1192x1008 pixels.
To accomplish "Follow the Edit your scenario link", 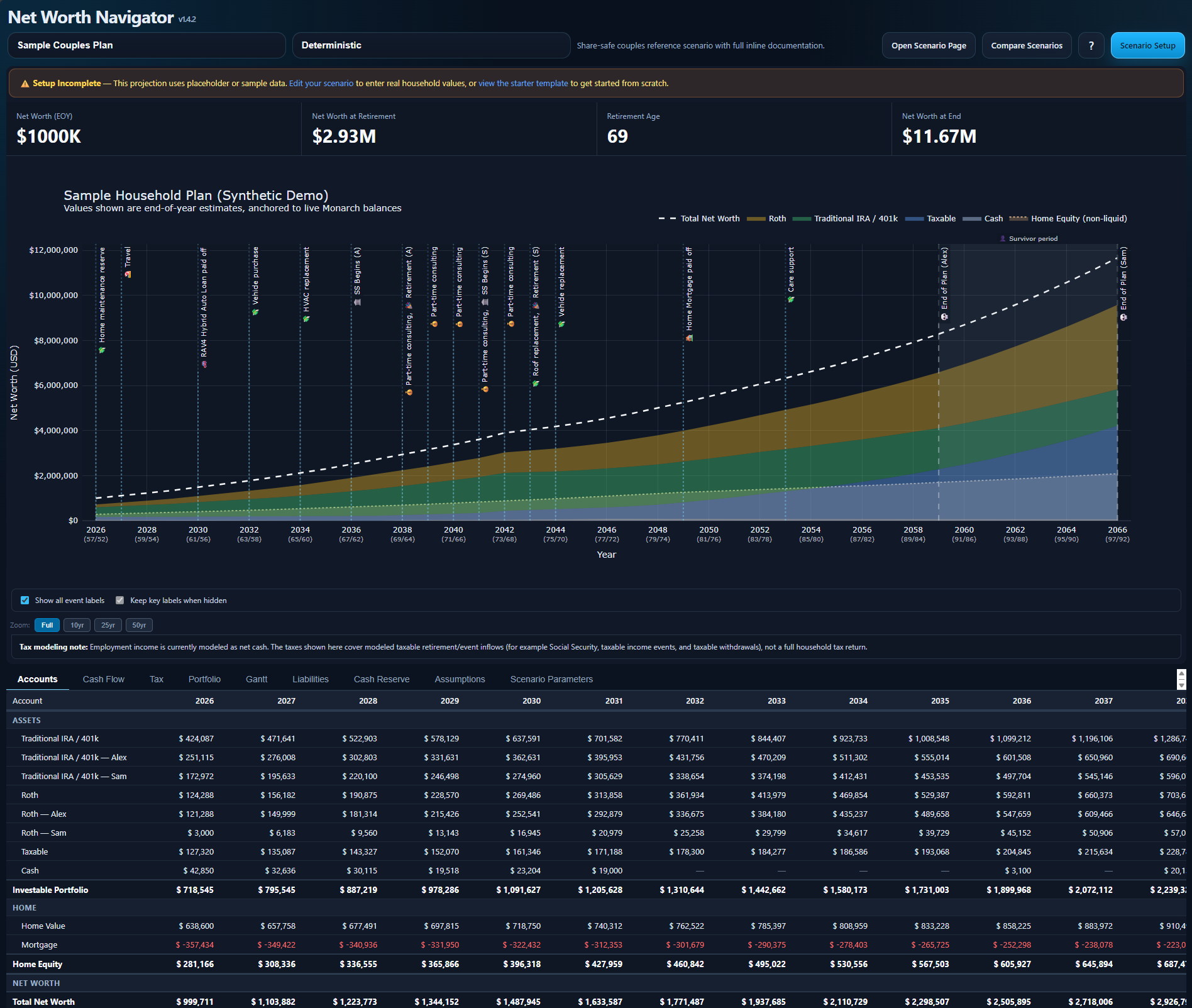I will [321, 84].
